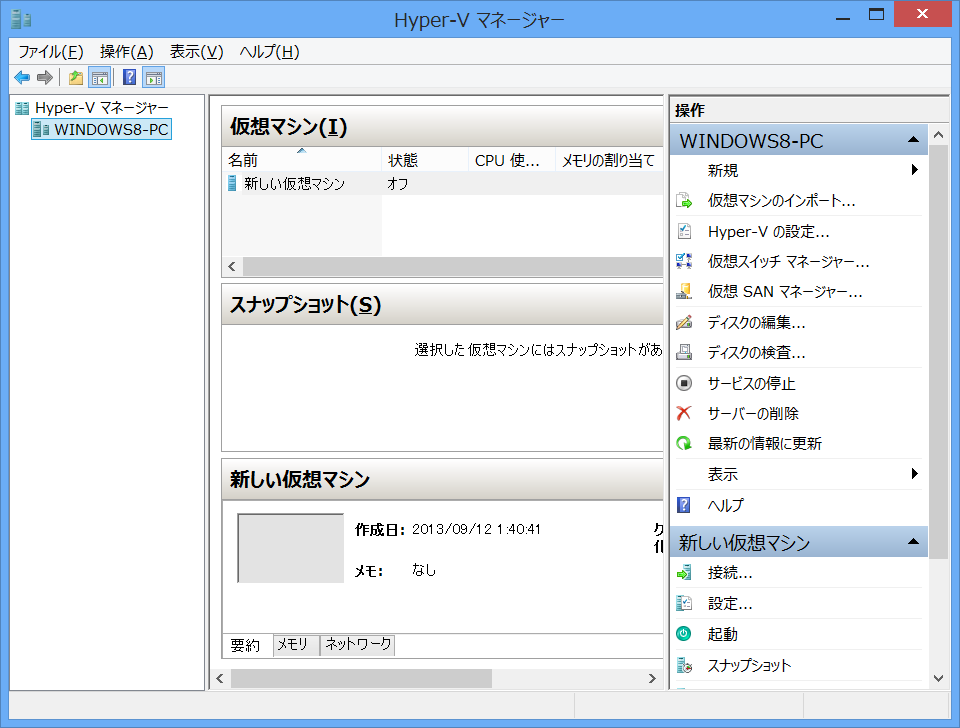
Task: Click 最新の情報に更新 action
Action: pyautogui.click(x=765, y=443)
